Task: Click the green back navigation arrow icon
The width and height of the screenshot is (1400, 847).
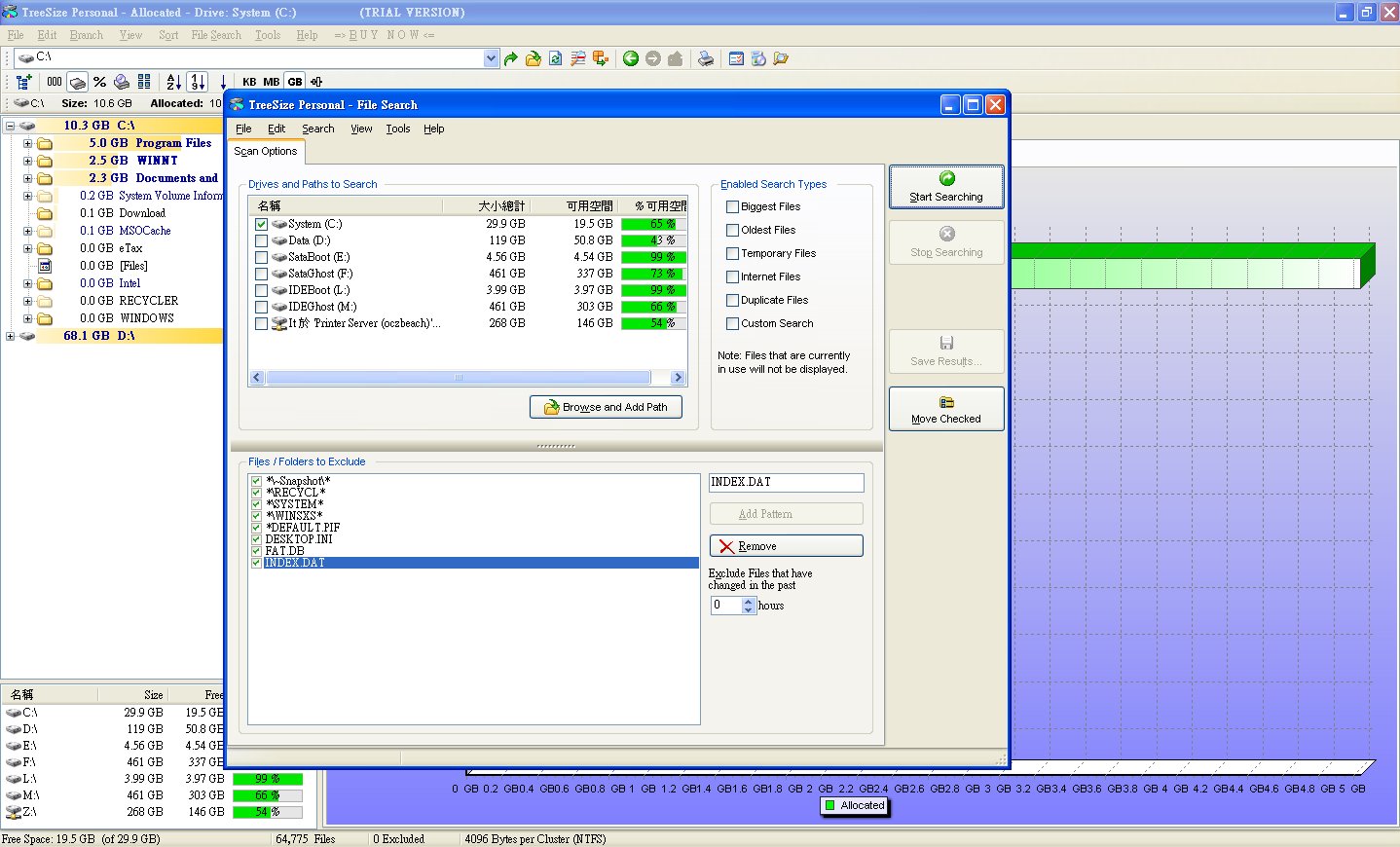Action: (631, 58)
